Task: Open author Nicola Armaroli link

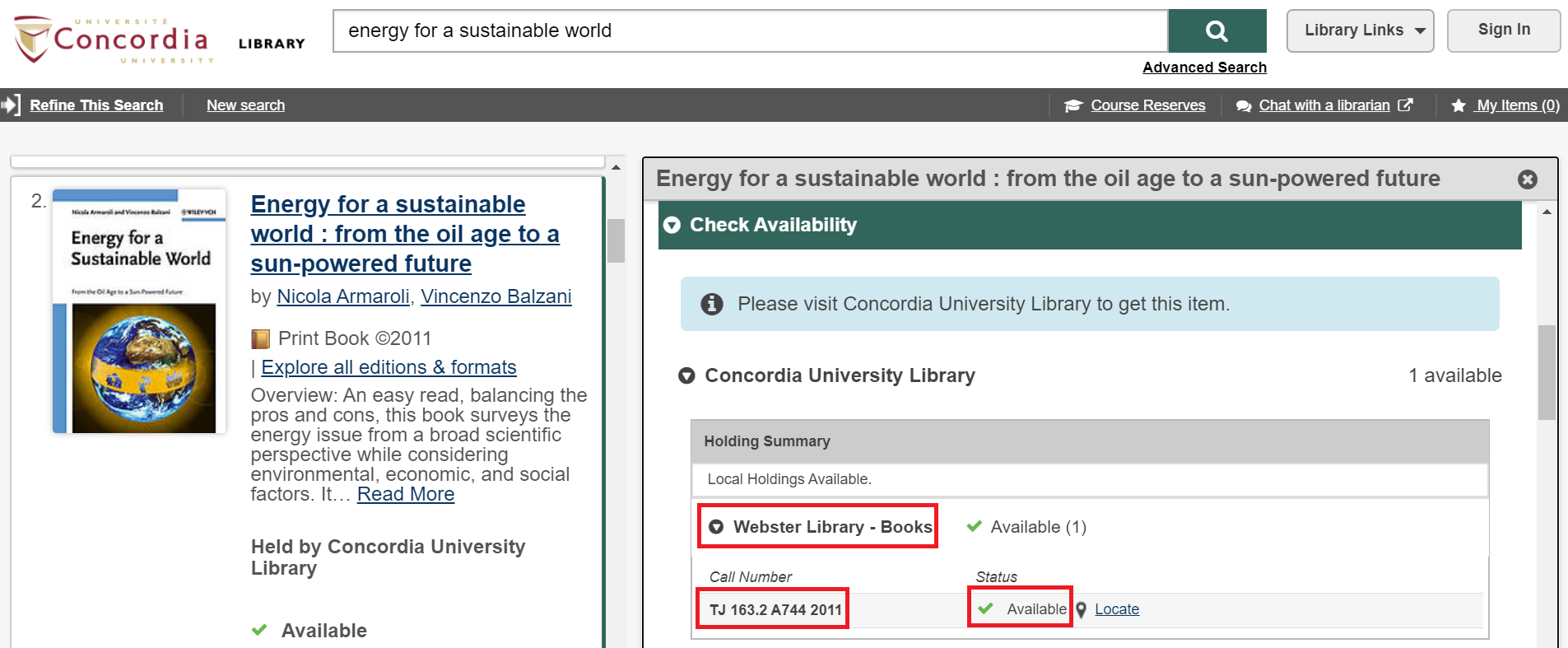Action: click(343, 296)
